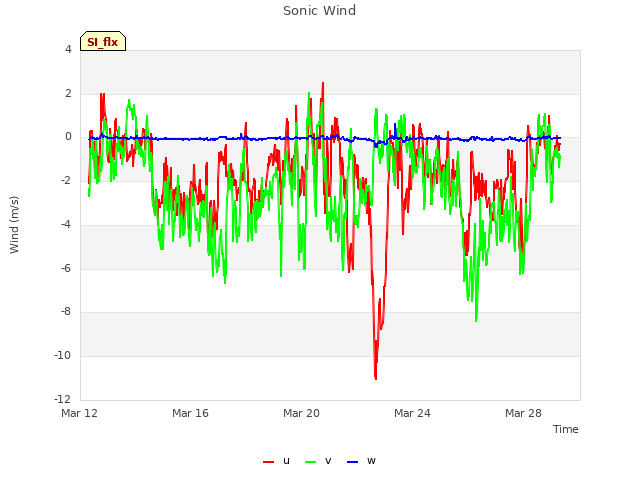Viewport: 640px width, 480px height.
Task: Toggle the v series in legend
Action: (318, 461)
